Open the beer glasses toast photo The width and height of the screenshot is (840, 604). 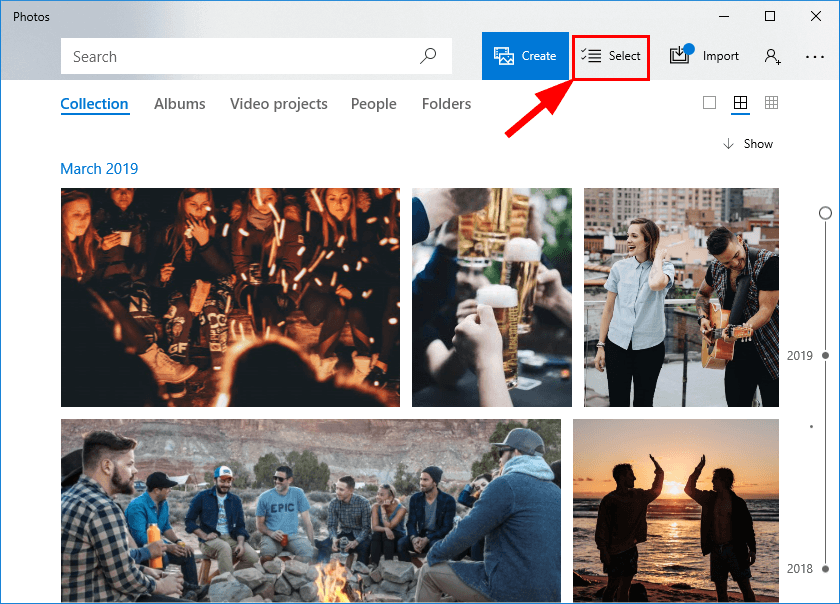pyautogui.click(x=492, y=297)
